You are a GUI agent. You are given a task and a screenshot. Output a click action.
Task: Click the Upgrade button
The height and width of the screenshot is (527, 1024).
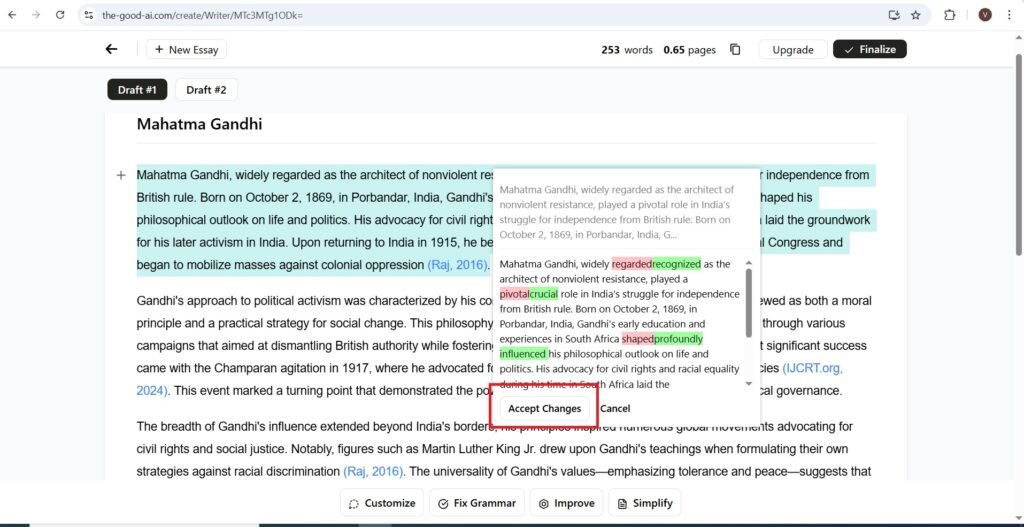coord(792,50)
